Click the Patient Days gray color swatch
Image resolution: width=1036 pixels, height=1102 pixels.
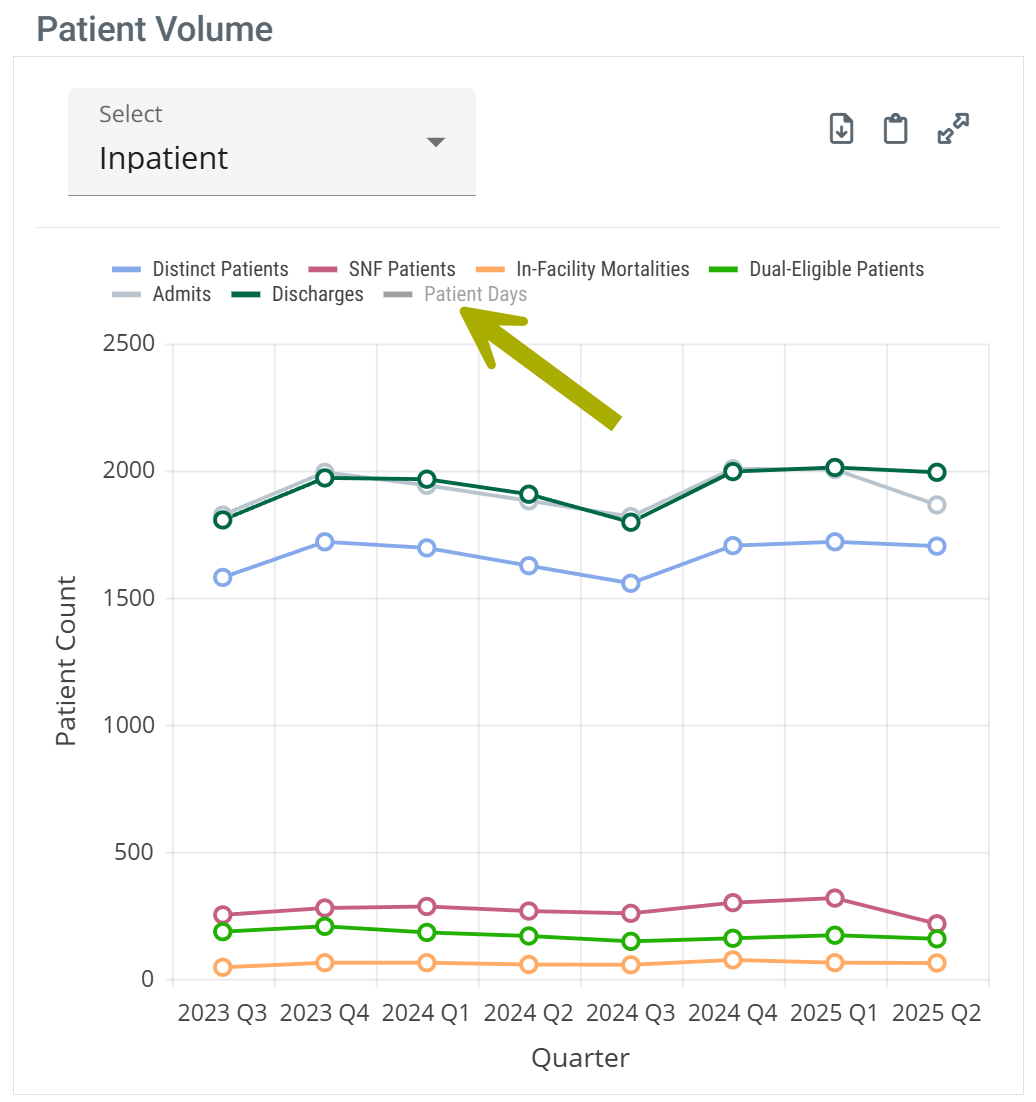398,295
